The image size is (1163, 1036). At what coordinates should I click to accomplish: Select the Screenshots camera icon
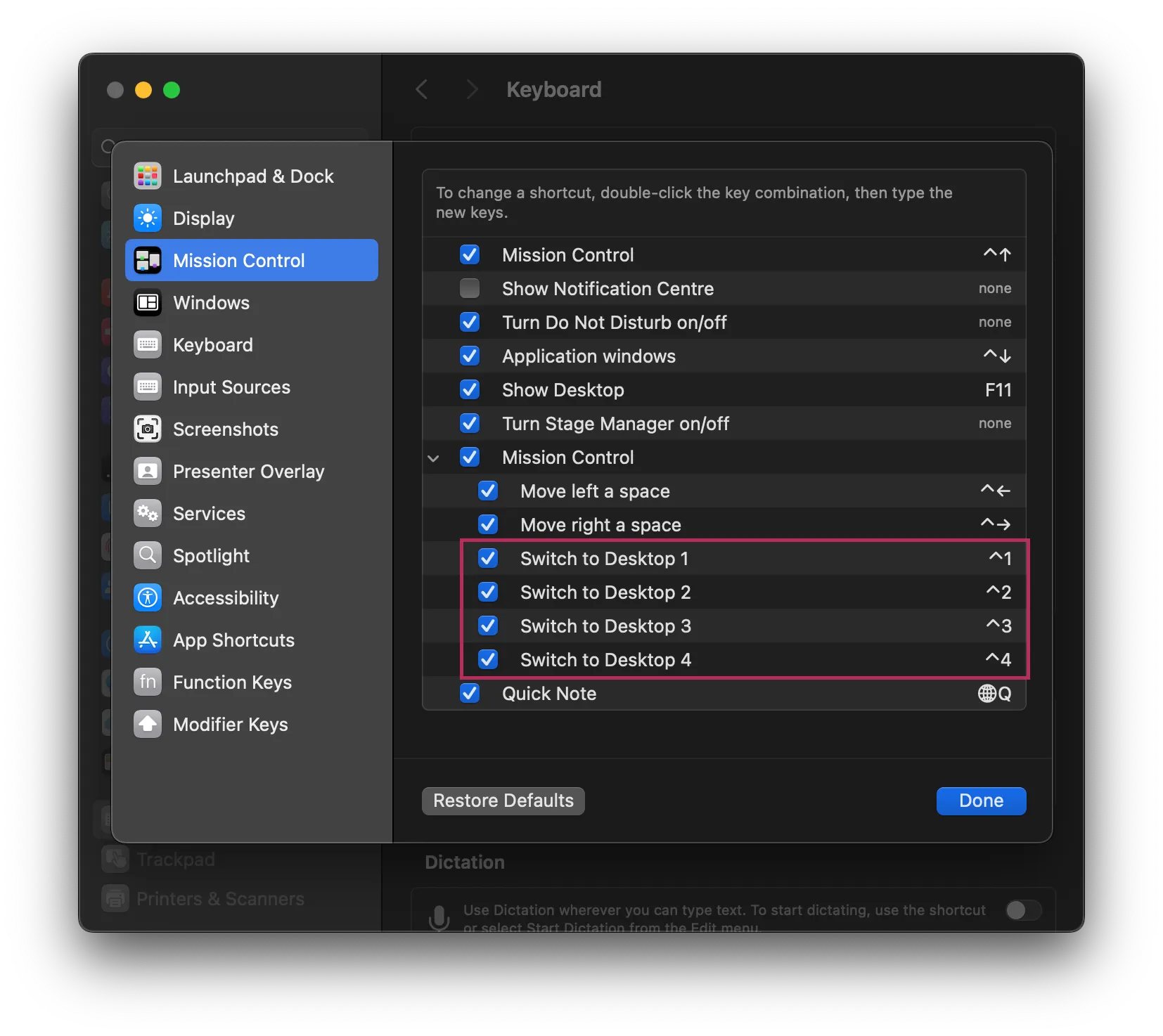148,429
